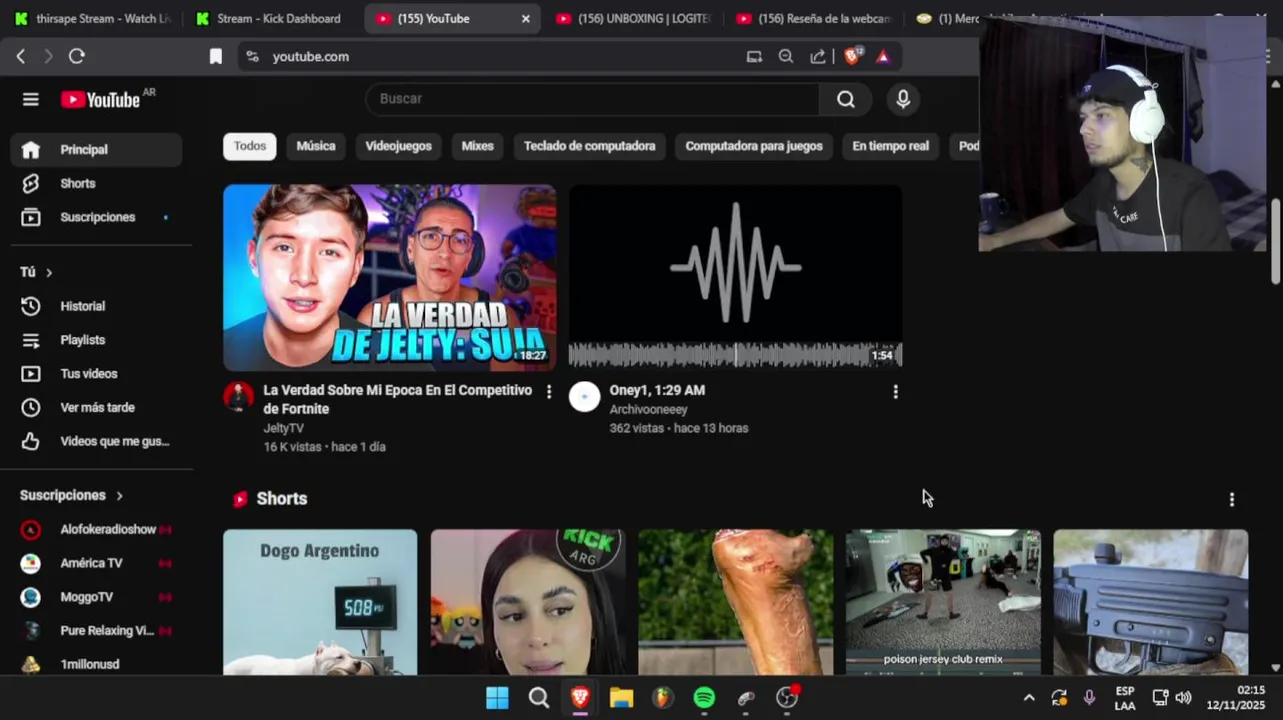The image size is (1283, 720).
Task: Open MoggoTV subscription channel
Action: 96,597
